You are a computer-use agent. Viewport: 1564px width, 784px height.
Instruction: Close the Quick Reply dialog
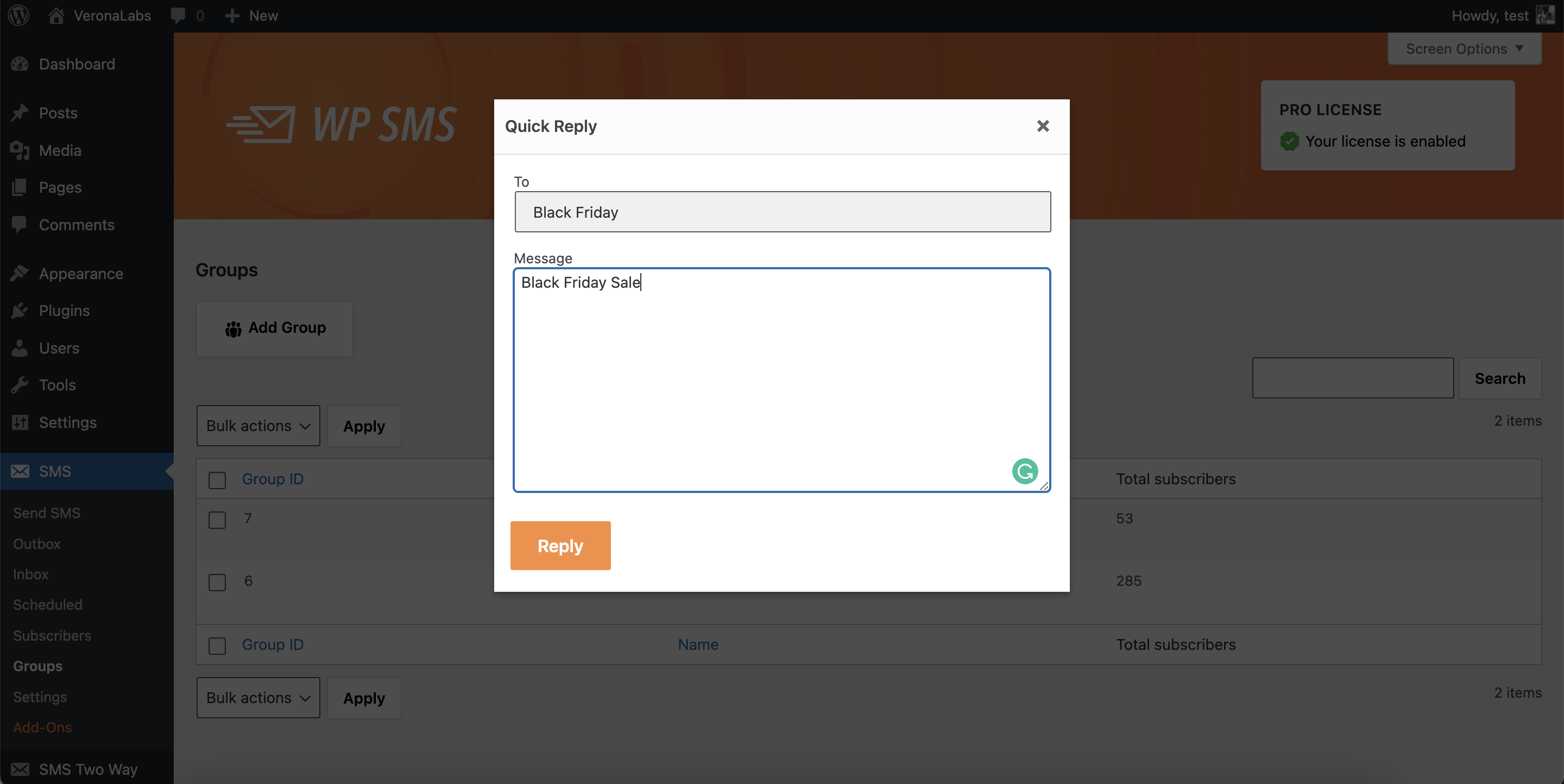(x=1043, y=125)
